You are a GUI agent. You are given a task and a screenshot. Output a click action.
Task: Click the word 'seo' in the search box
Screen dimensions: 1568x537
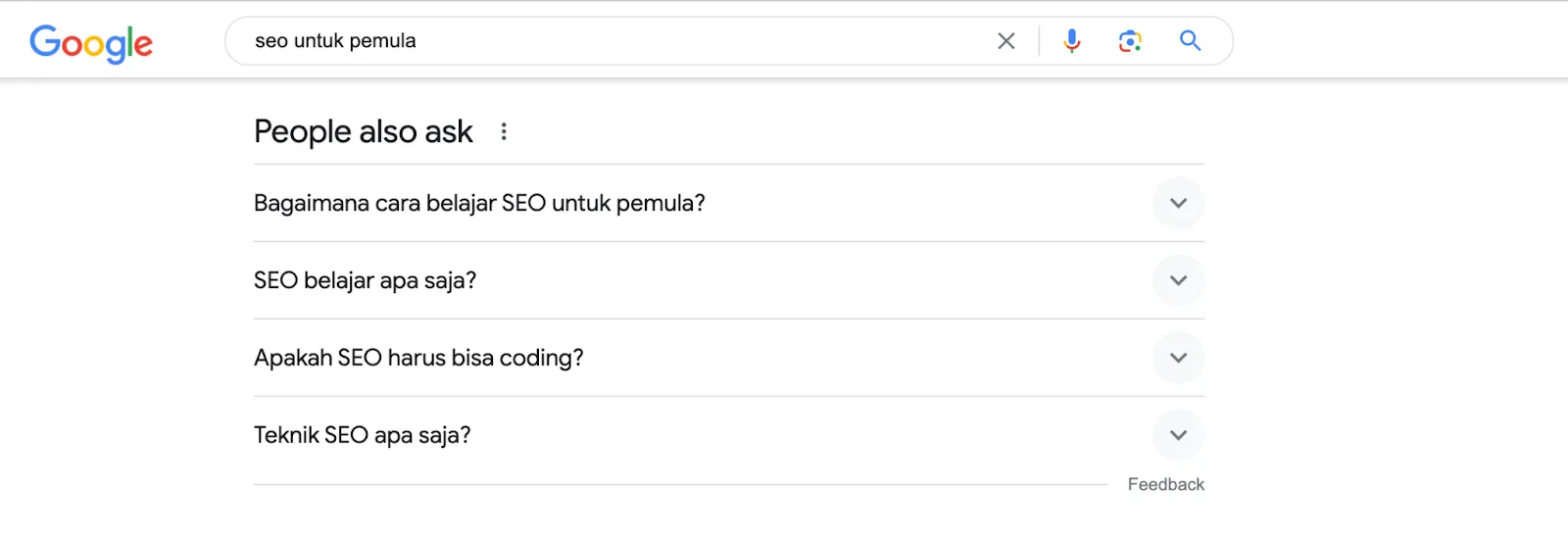pyautogui.click(x=271, y=41)
